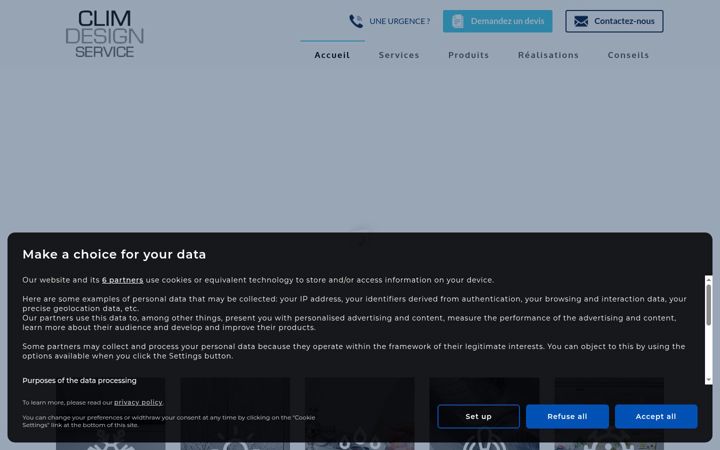Image resolution: width=720 pixels, height=450 pixels.
Task: Click the cookie banner scrollbar thumb
Action: point(709,304)
